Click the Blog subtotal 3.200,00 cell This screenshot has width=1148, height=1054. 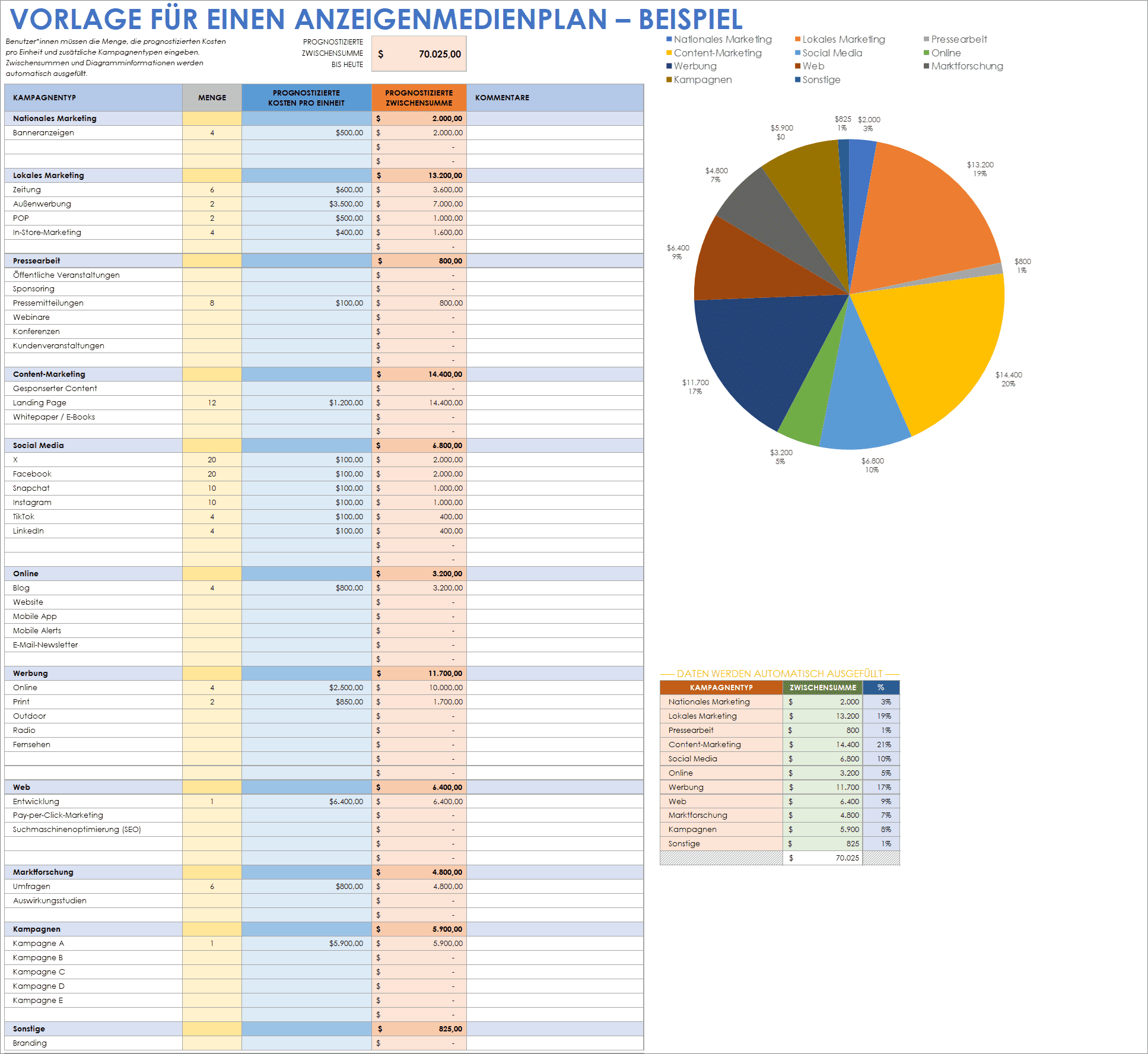click(x=419, y=588)
